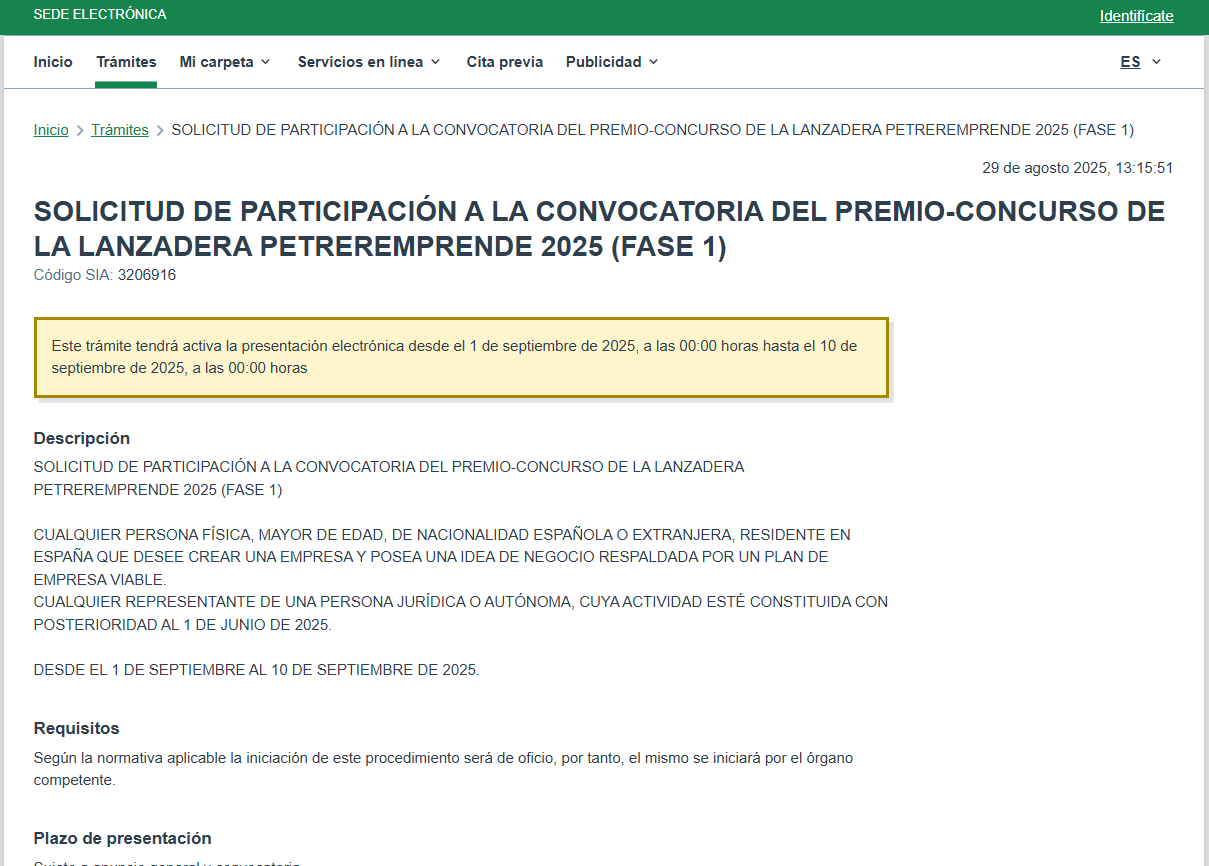Click the chevron next to ES
This screenshot has height=866, width=1209.
1156,62
